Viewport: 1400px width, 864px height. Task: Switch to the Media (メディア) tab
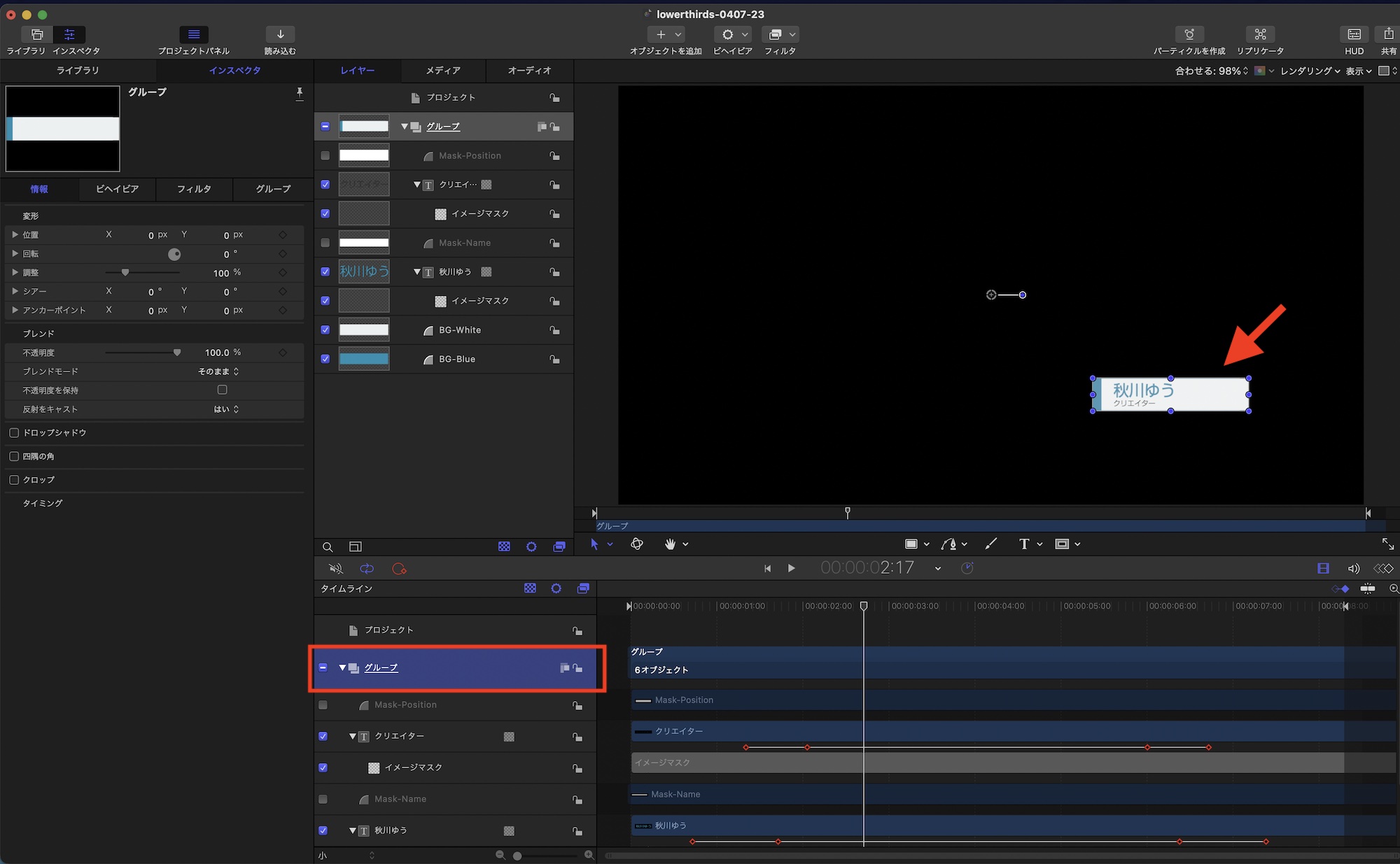point(443,71)
